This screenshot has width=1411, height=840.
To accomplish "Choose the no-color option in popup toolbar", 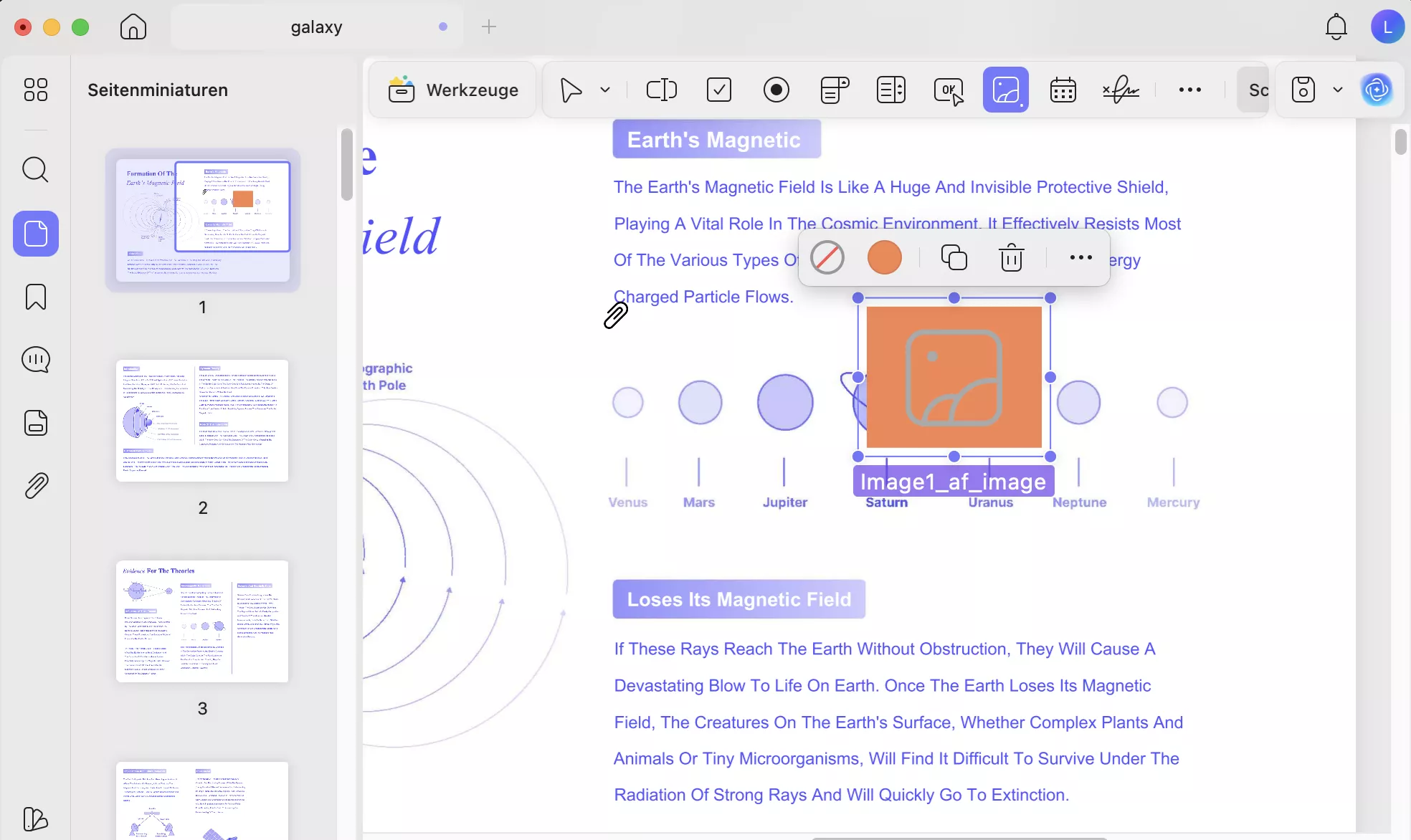I will click(827, 257).
